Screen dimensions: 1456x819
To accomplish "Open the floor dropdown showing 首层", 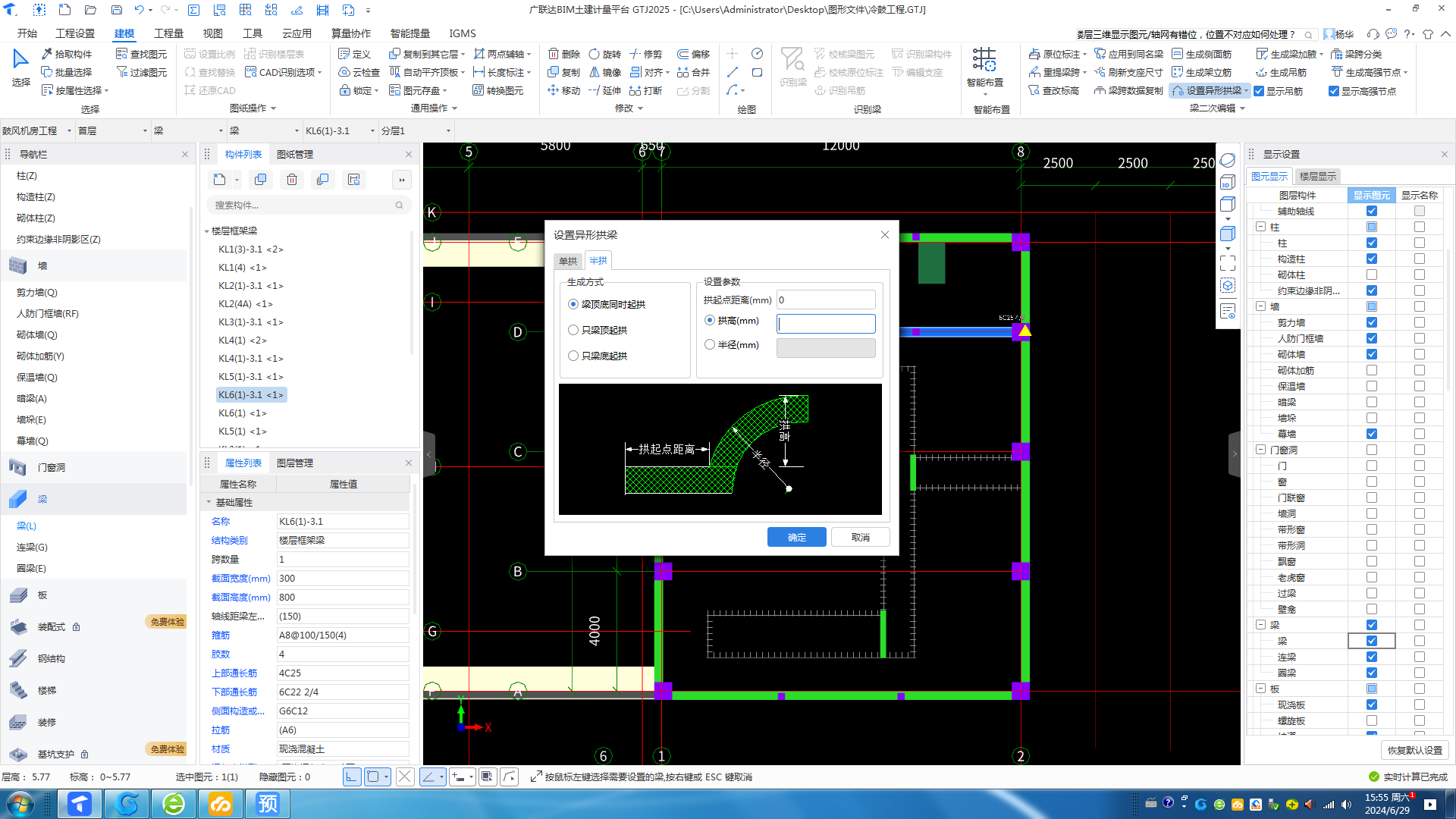I will point(111,130).
